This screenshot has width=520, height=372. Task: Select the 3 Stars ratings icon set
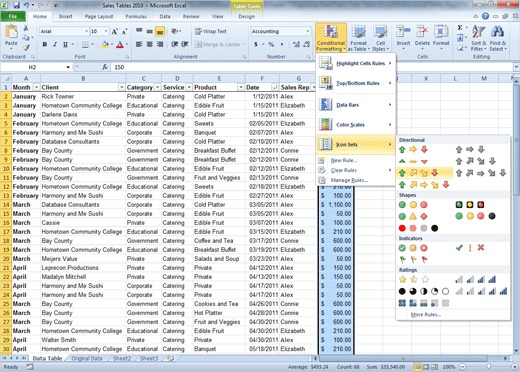(414, 279)
